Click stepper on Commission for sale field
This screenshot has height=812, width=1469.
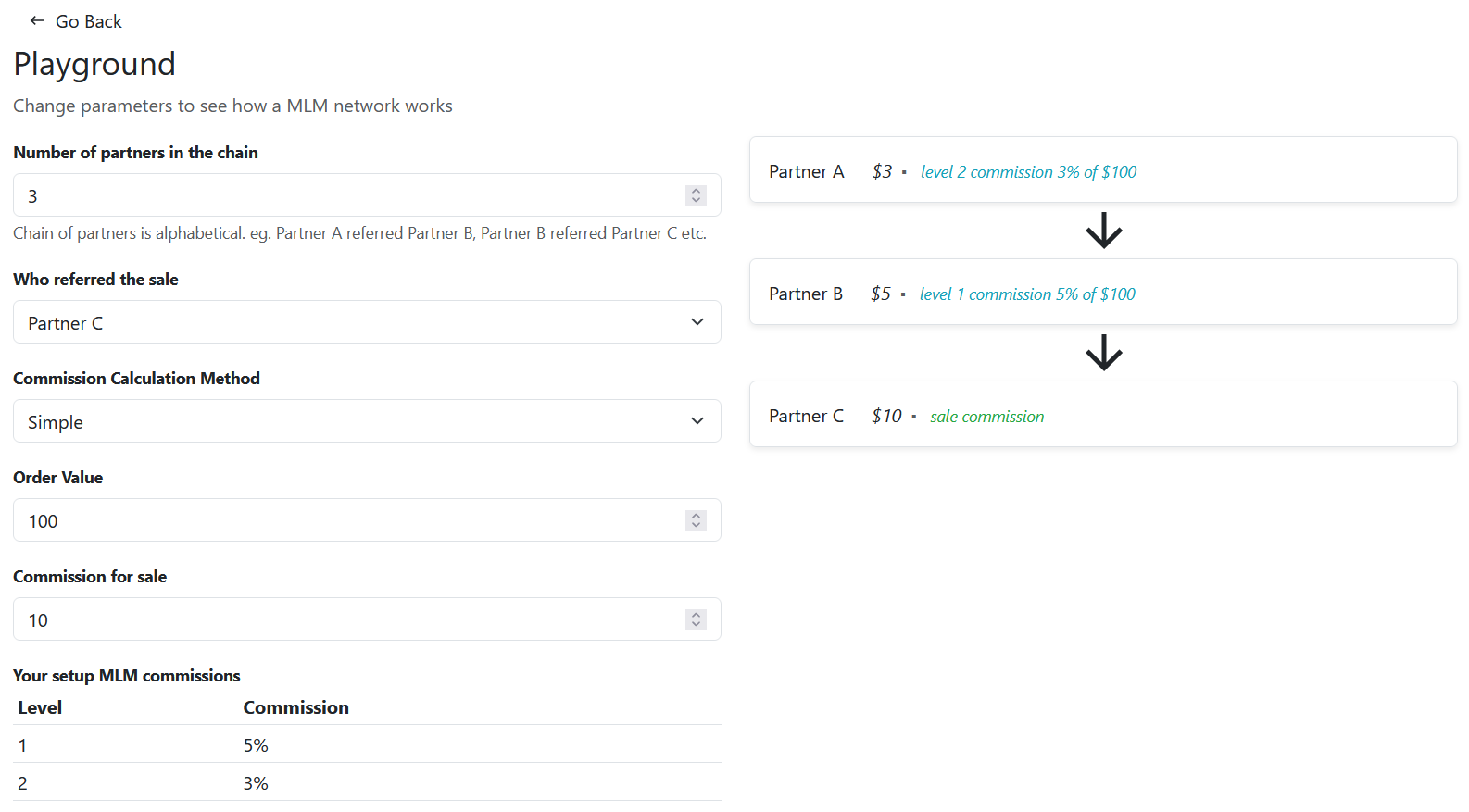pos(696,619)
